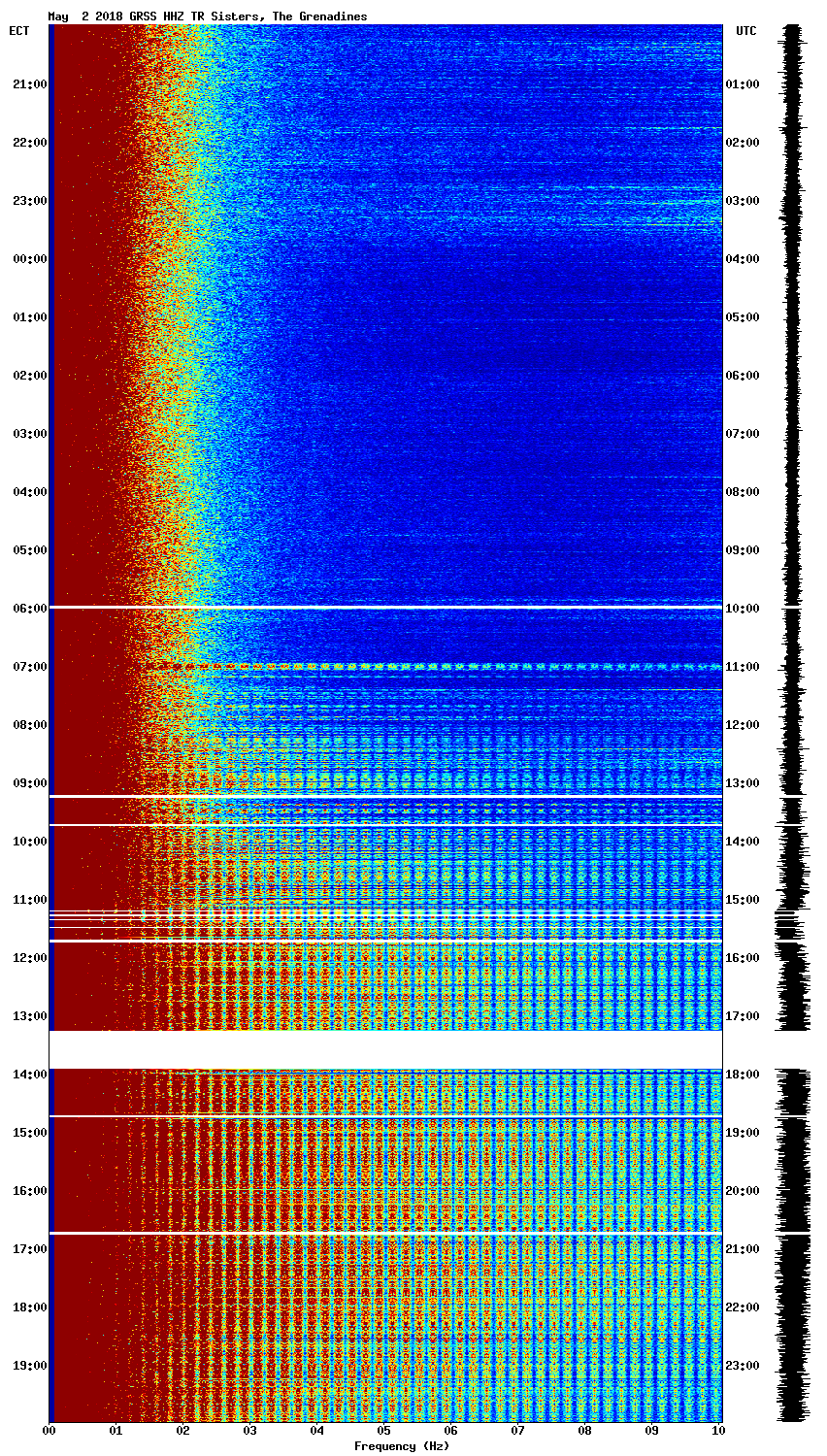The height and width of the screenshot is (1456, 827).
Task: Click the UTC 05:00 time label
Action: point(743,317)
